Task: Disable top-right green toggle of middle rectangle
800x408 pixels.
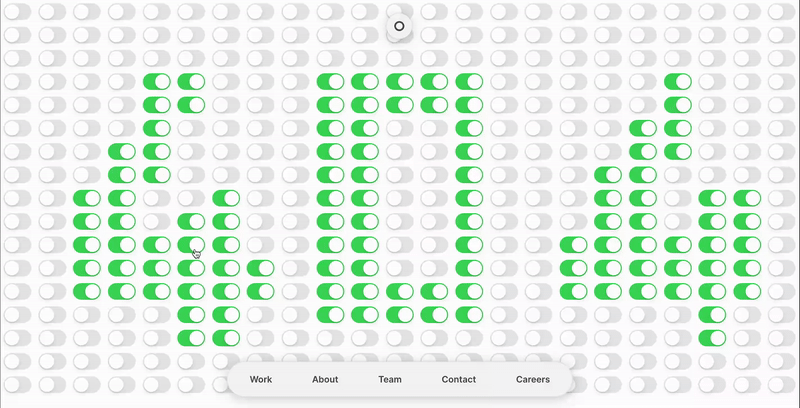Action: pos(469,82)
